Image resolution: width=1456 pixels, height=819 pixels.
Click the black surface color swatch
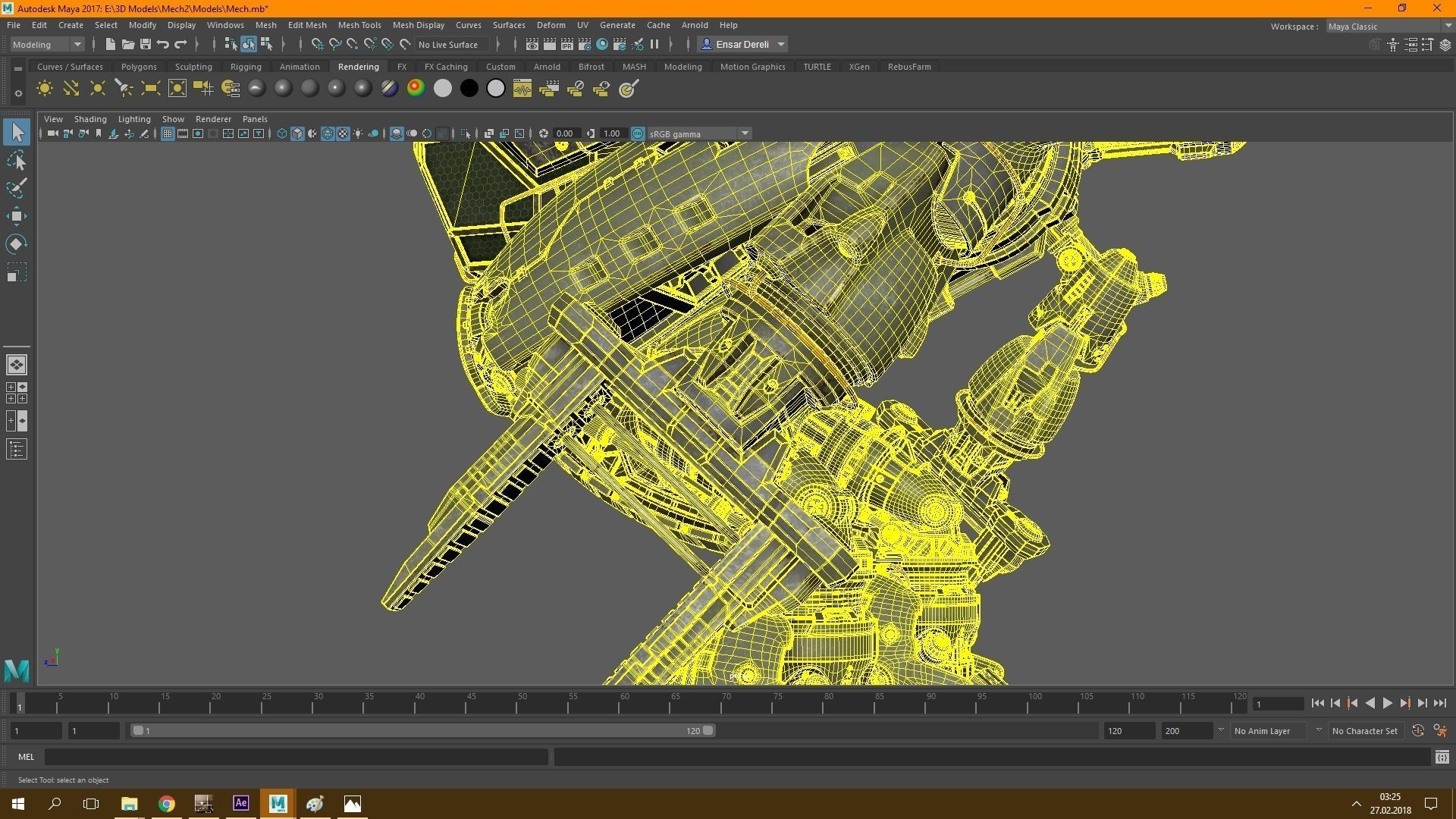click(469, 89)
